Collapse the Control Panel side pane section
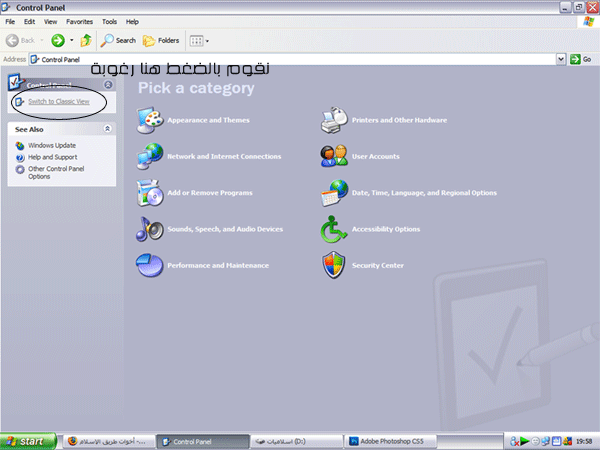Image resolution: width=600 pixels, height=450 pixels. [108, 85]
